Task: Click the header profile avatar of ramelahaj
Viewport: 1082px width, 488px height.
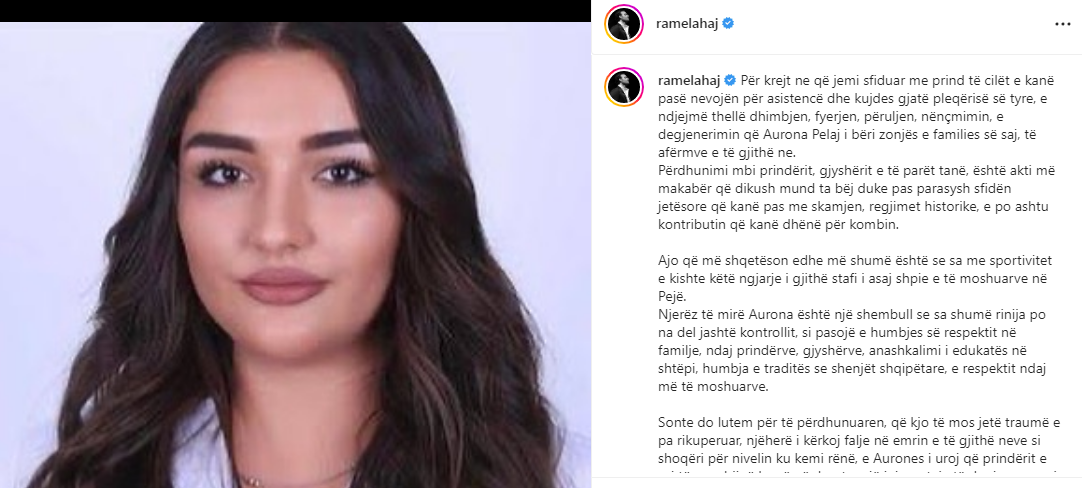Action: point(624,24)
